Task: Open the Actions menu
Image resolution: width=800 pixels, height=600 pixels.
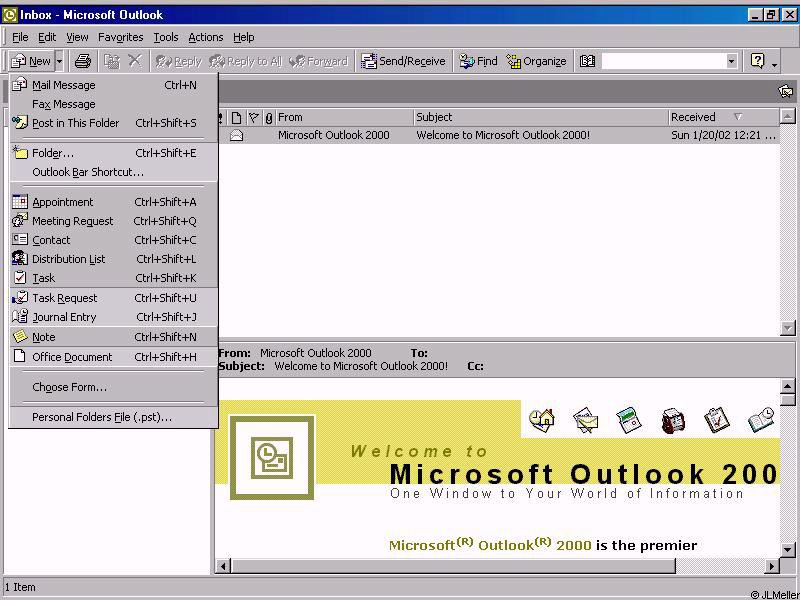Action: click(x=206, y=37)
